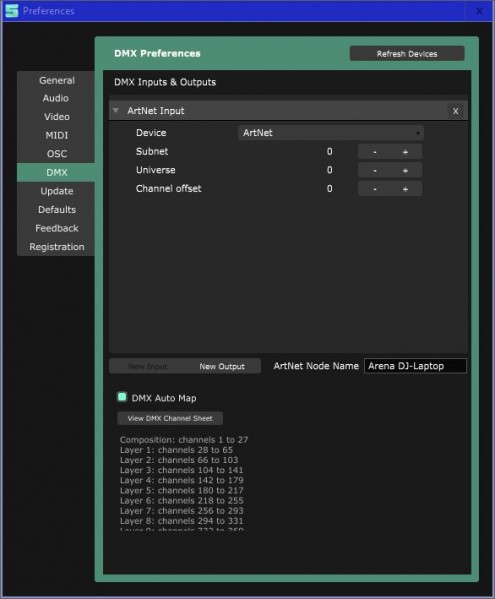This screenshot has height=599, width=495.
Task: Open the Device ArtNet dropdown
Action: point(331,133)
